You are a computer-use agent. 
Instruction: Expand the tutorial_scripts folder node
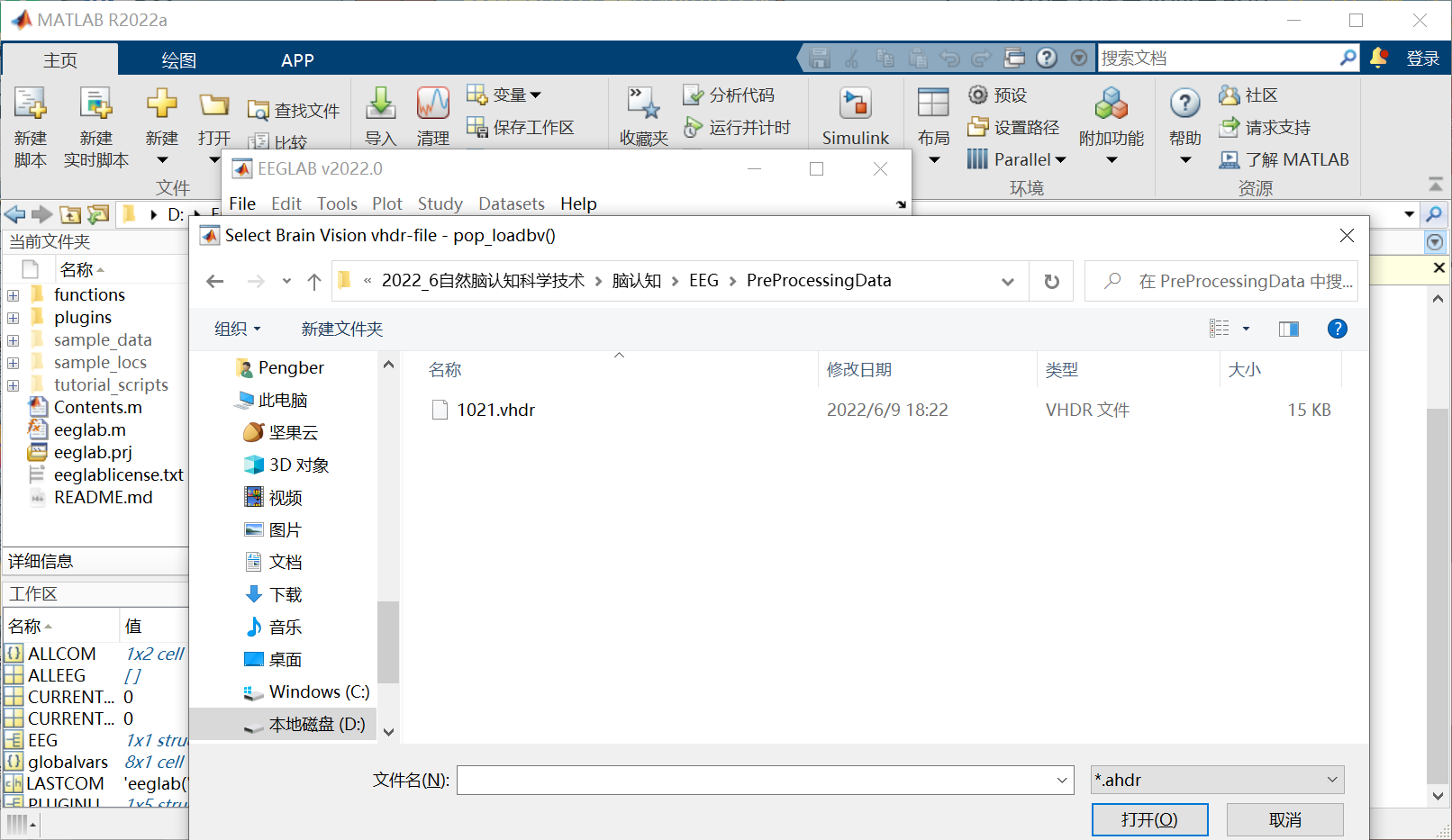coord(13,384)
